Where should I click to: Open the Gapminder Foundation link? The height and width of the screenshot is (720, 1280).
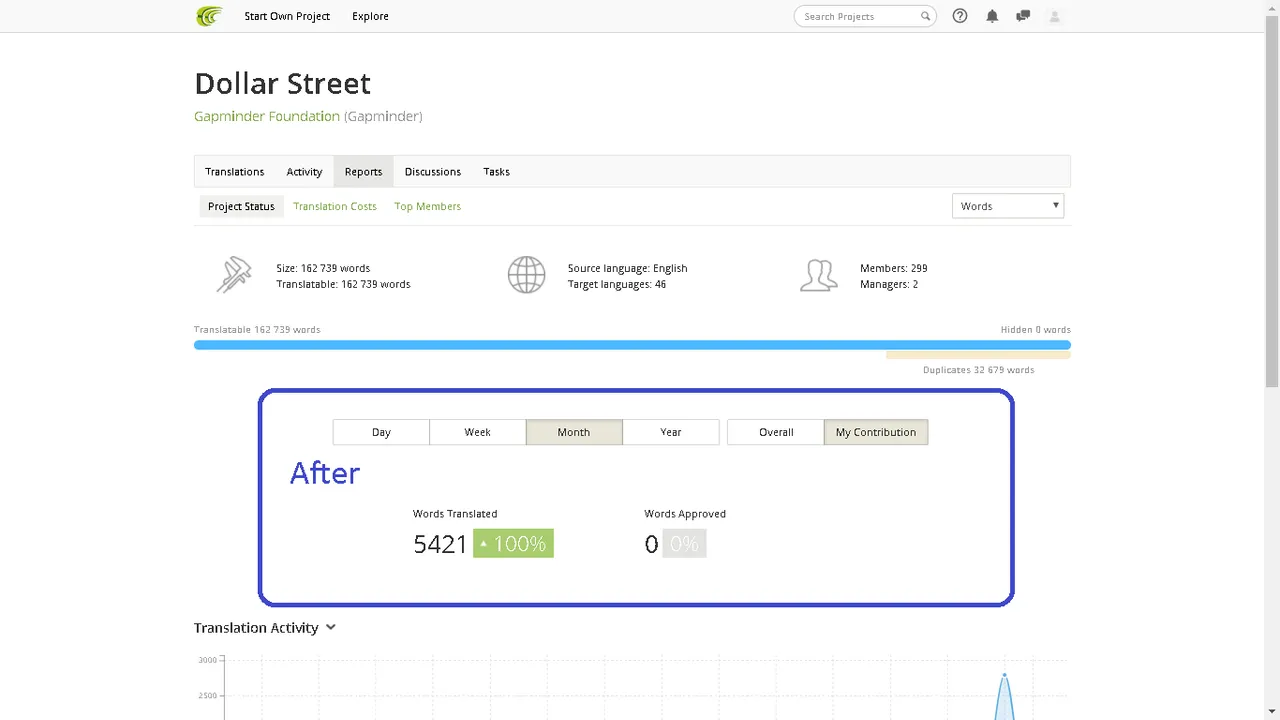click(x=267, y=116)
